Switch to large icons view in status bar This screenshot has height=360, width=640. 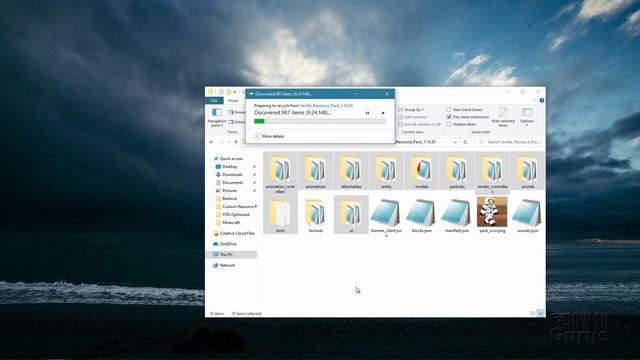[x=540, y=313]
